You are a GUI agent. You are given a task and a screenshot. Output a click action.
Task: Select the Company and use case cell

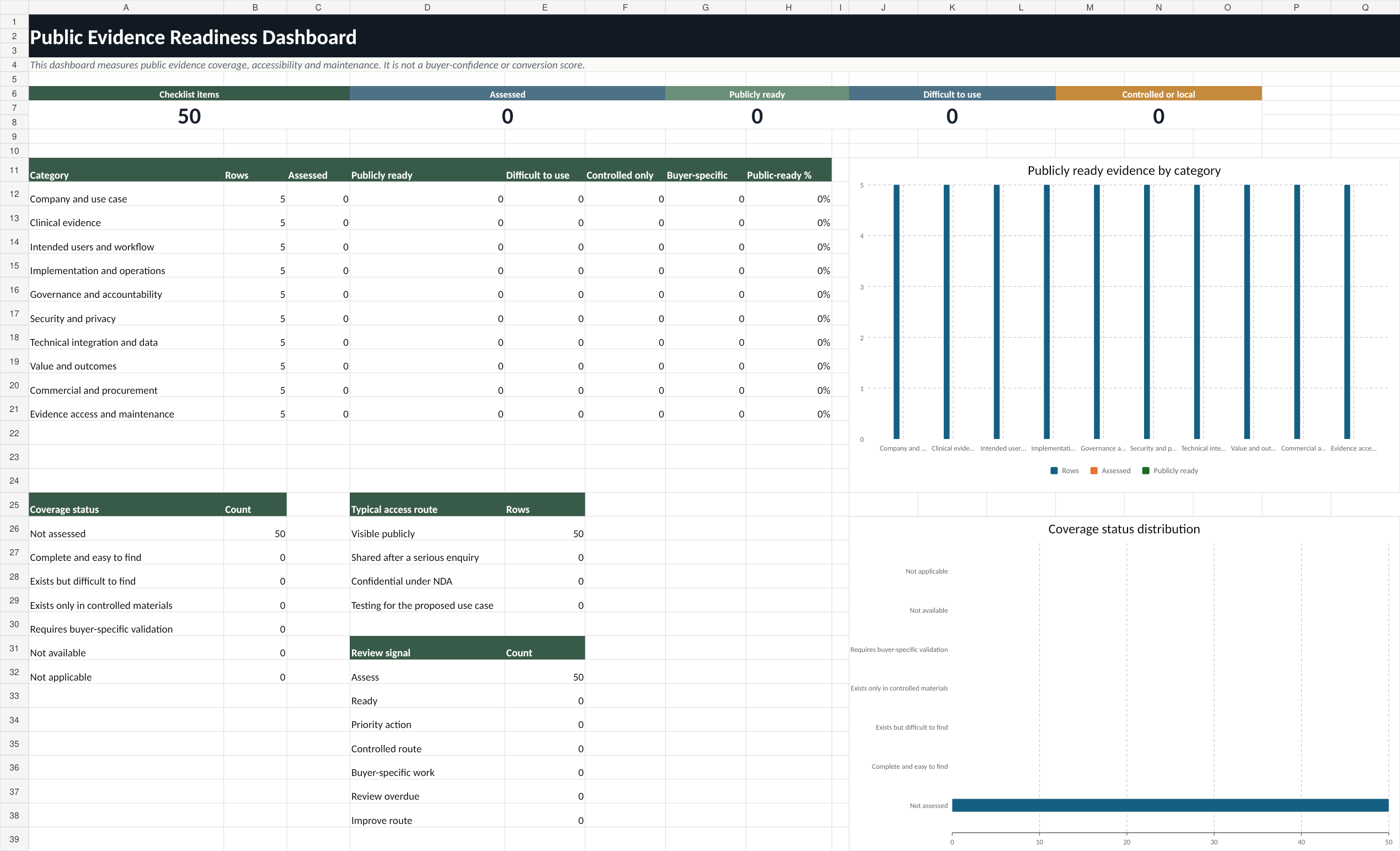126,194
